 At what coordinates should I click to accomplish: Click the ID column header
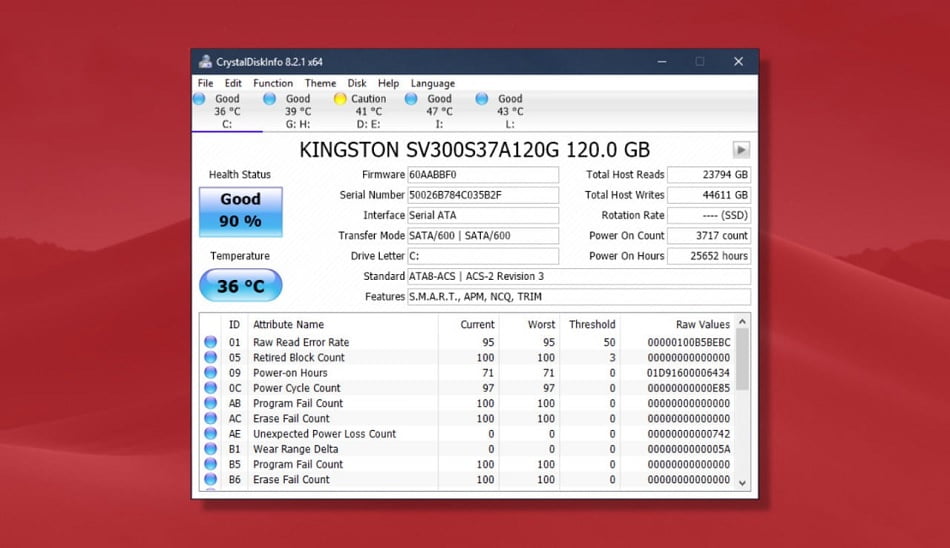point(234,324)
